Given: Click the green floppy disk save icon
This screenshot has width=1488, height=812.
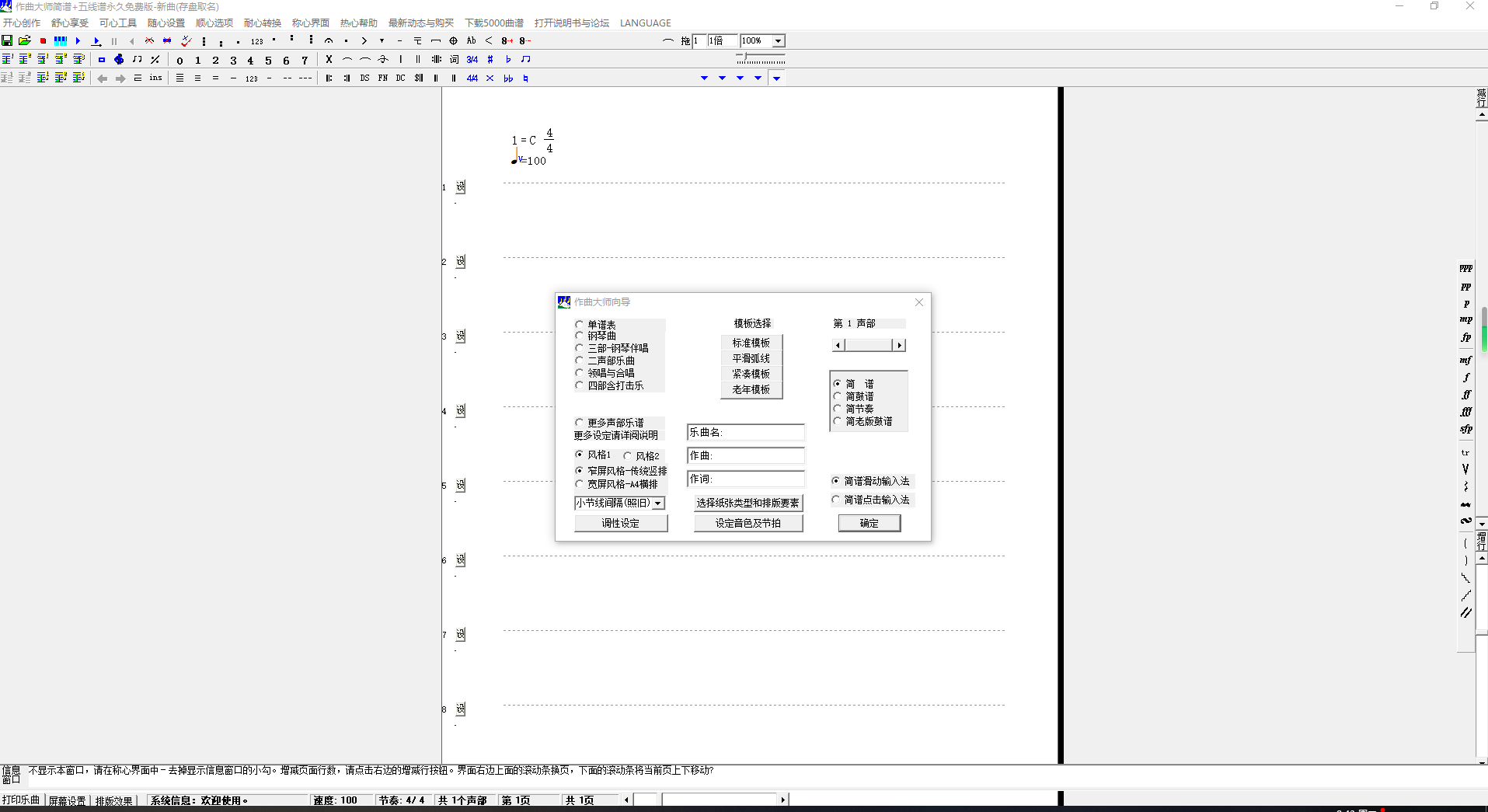Looking at the screenshot, I should point(7,40).
